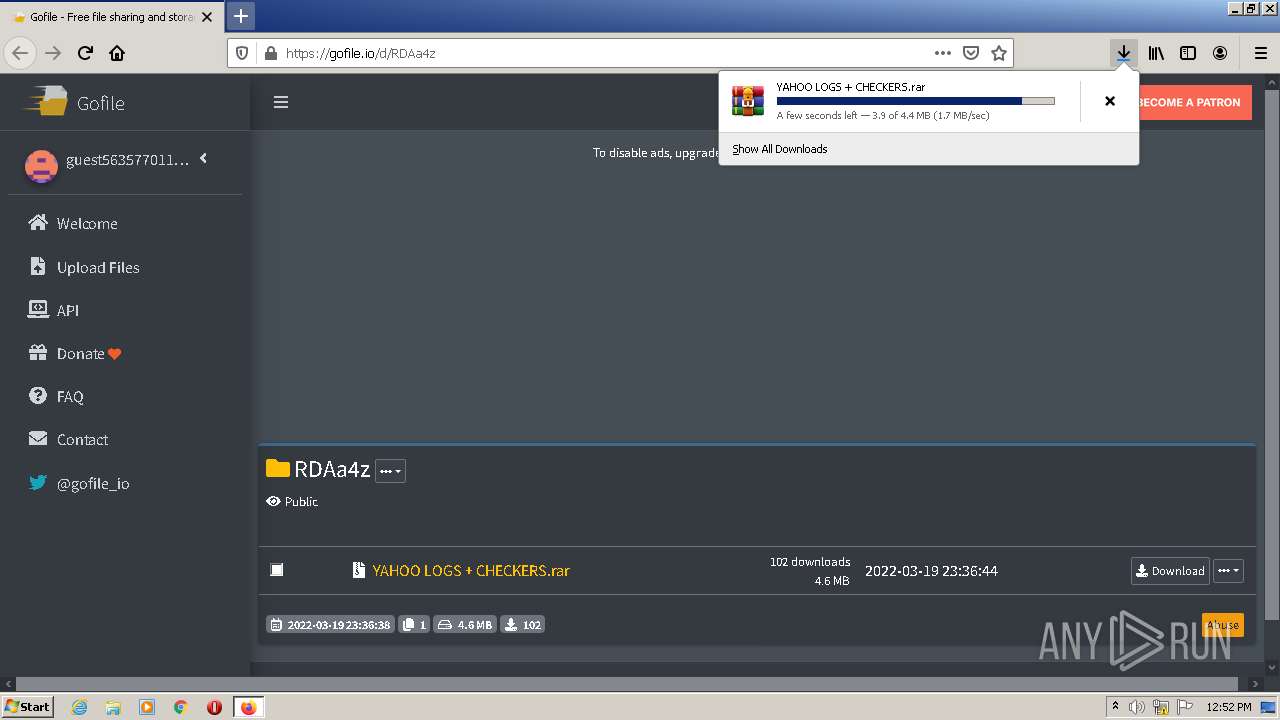
Task: Click the guest account avatar
Action: tap(41, 166)
